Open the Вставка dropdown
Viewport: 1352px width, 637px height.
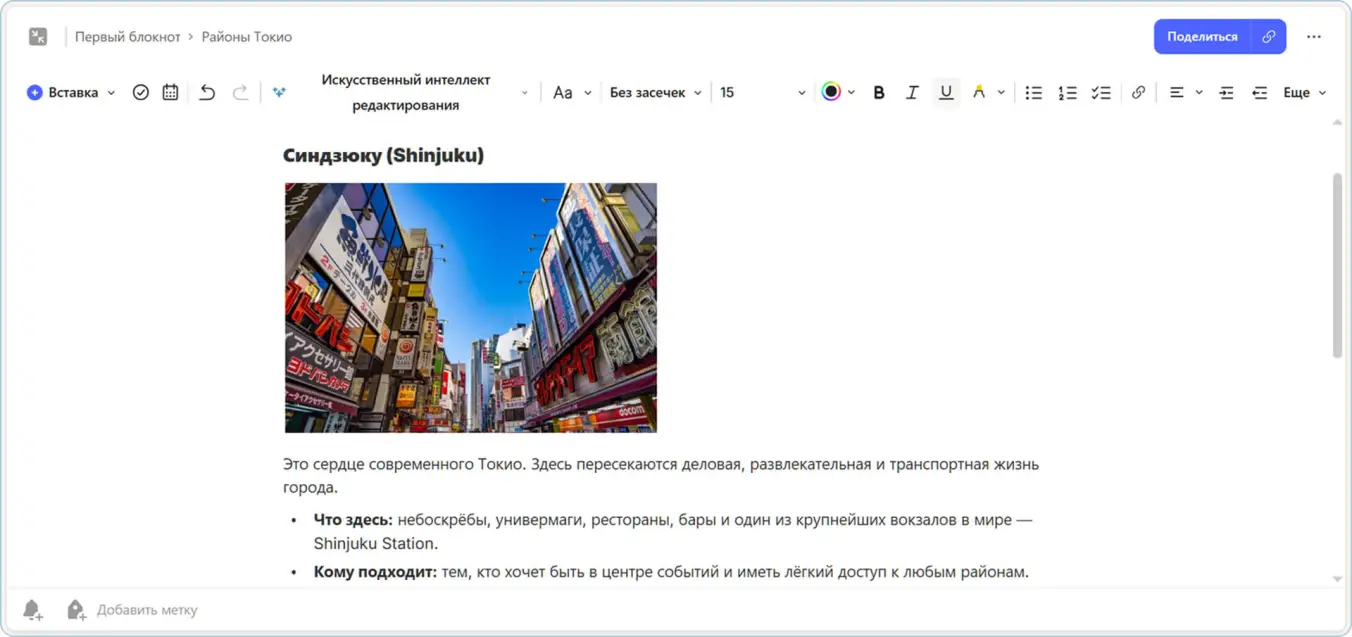coord(69,92)
